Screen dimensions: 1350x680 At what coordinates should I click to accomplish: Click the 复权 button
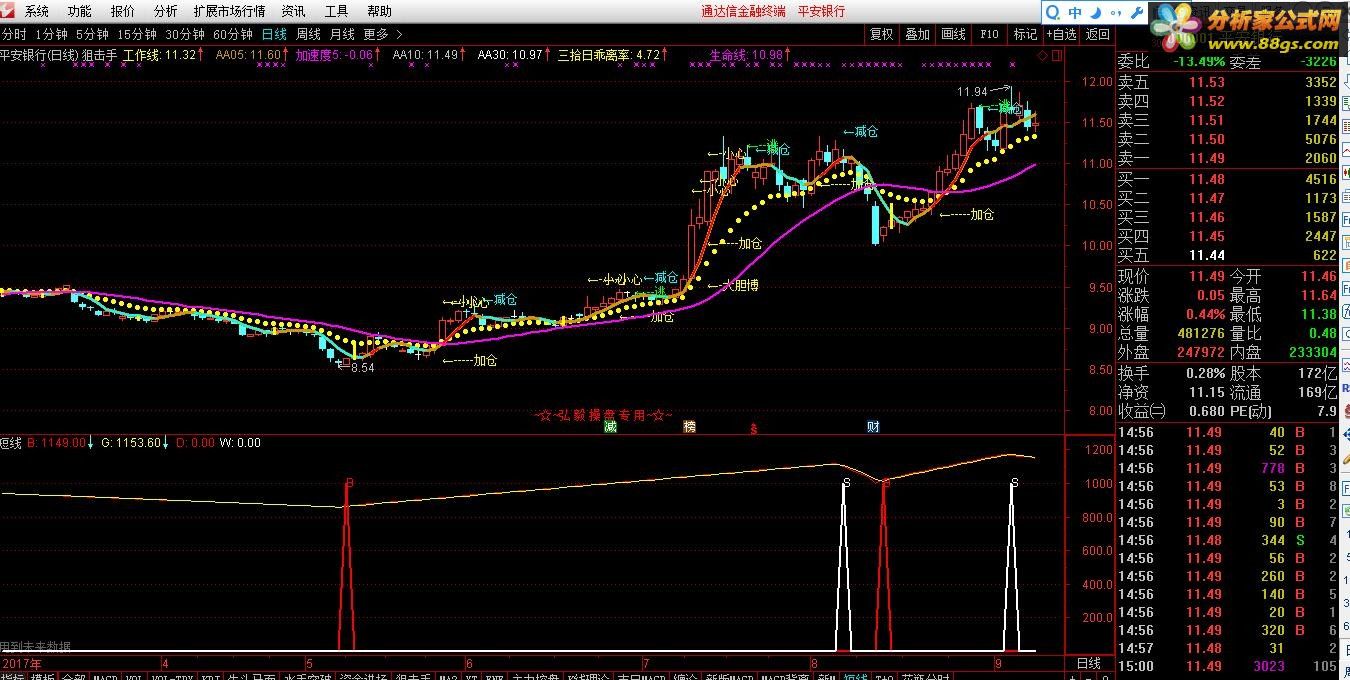pos(881,34)
